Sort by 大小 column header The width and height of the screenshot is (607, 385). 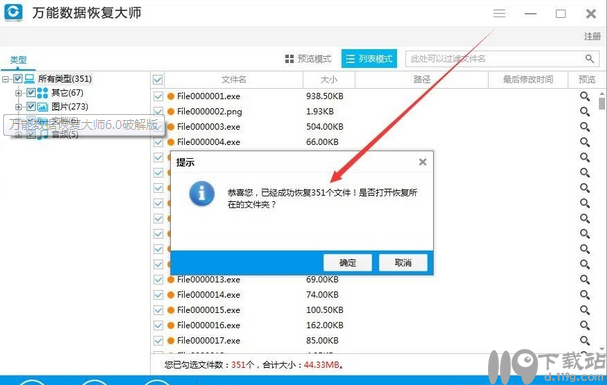point(329,80)
